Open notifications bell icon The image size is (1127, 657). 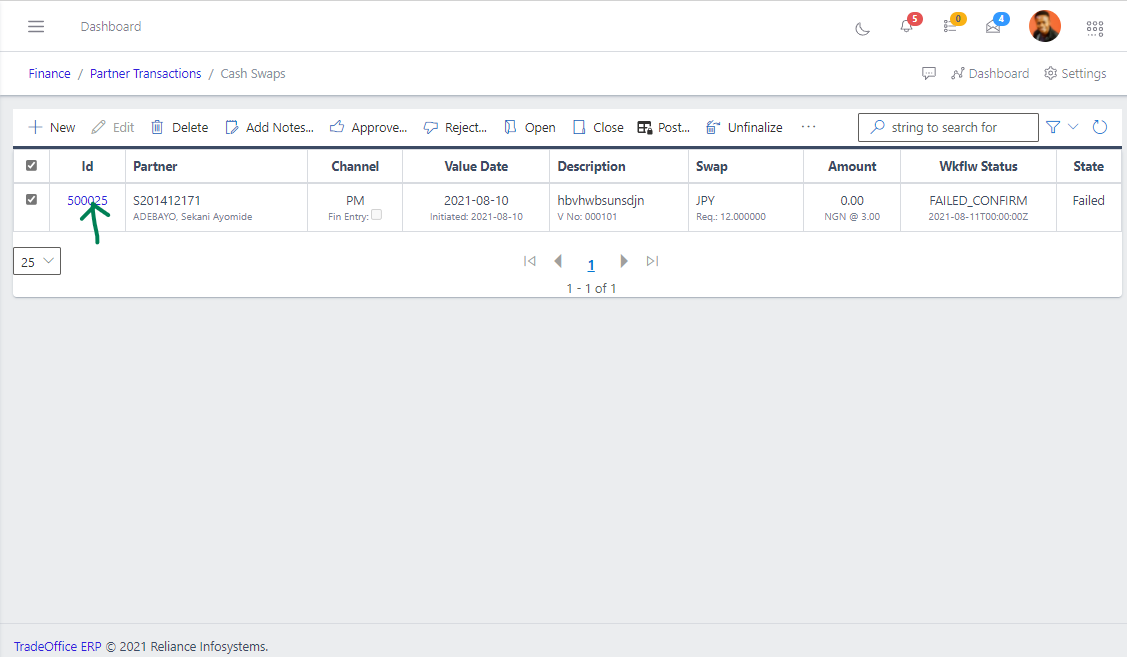click(906, 27)
